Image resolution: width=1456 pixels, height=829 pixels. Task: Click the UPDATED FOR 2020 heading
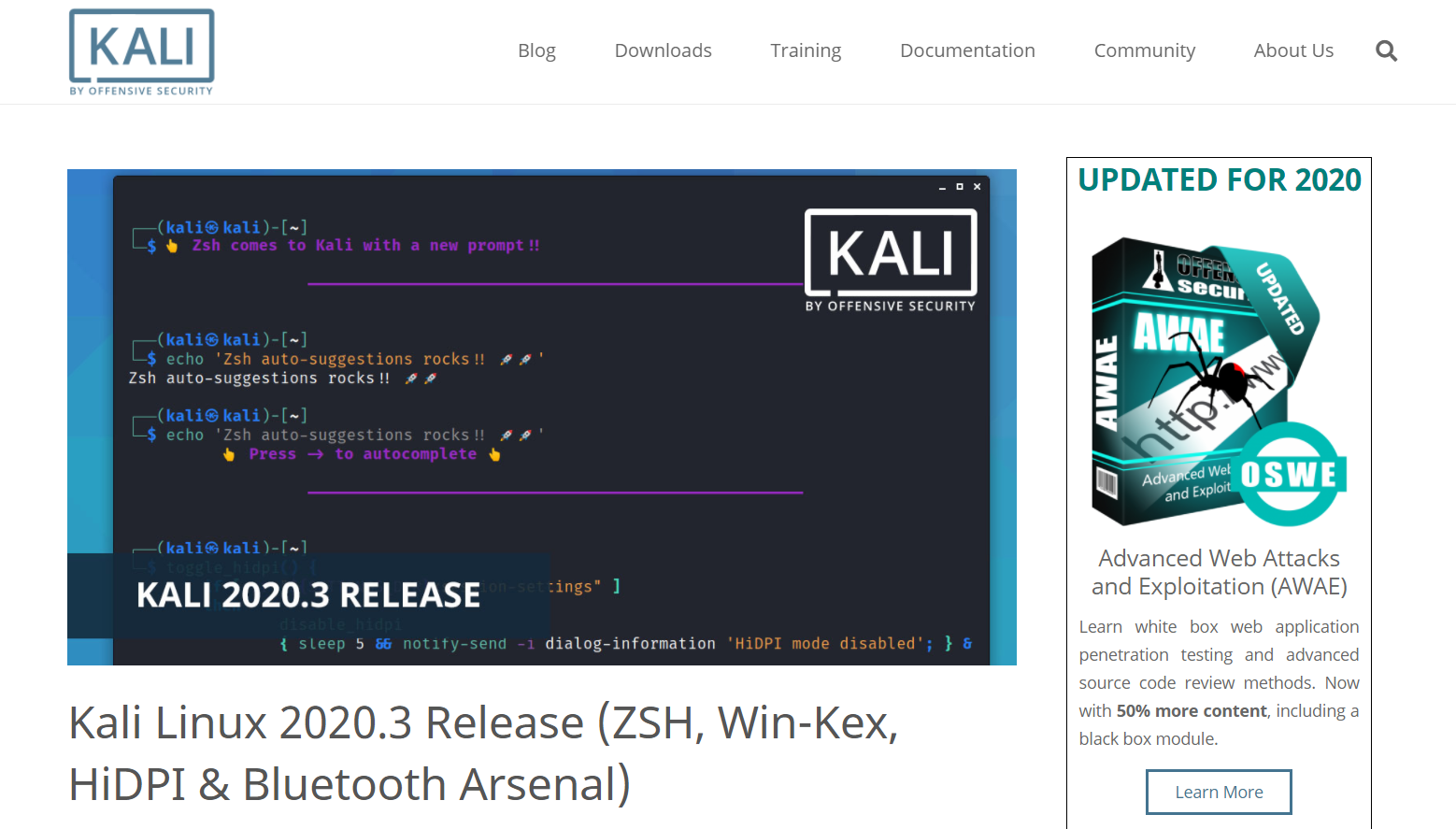pos(1219,179)
